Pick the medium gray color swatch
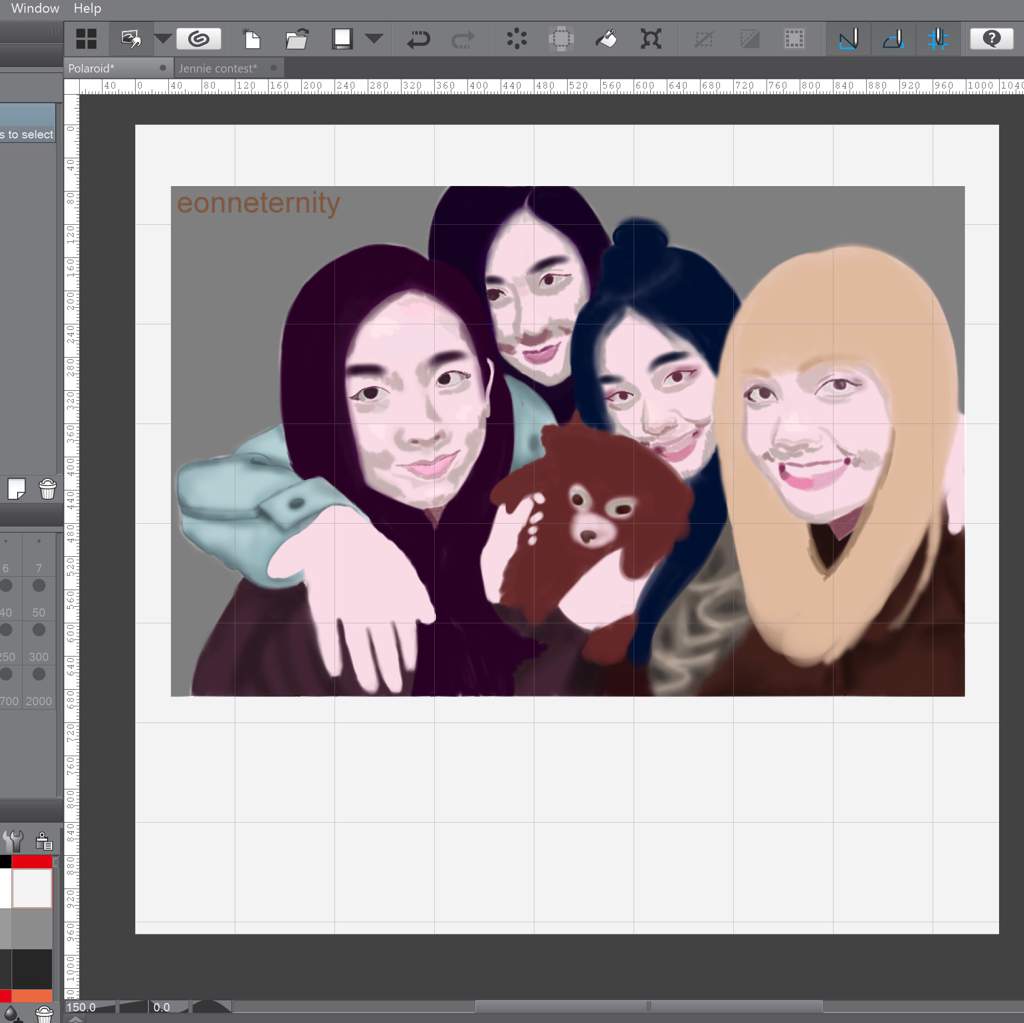Image resolution: width=1024 pixels, height=1023 pixels. [31, 928]
